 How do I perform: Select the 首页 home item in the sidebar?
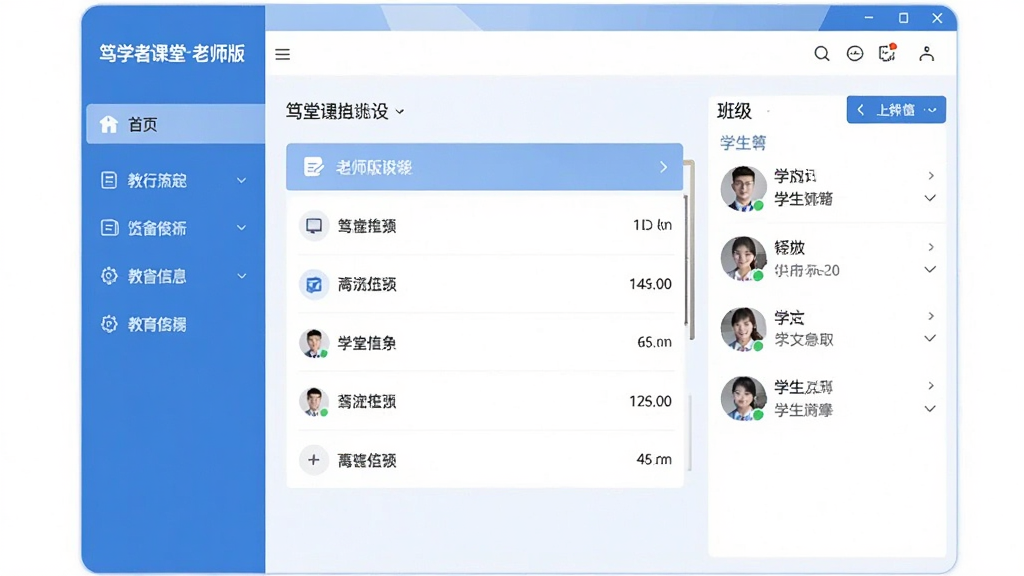176,124
